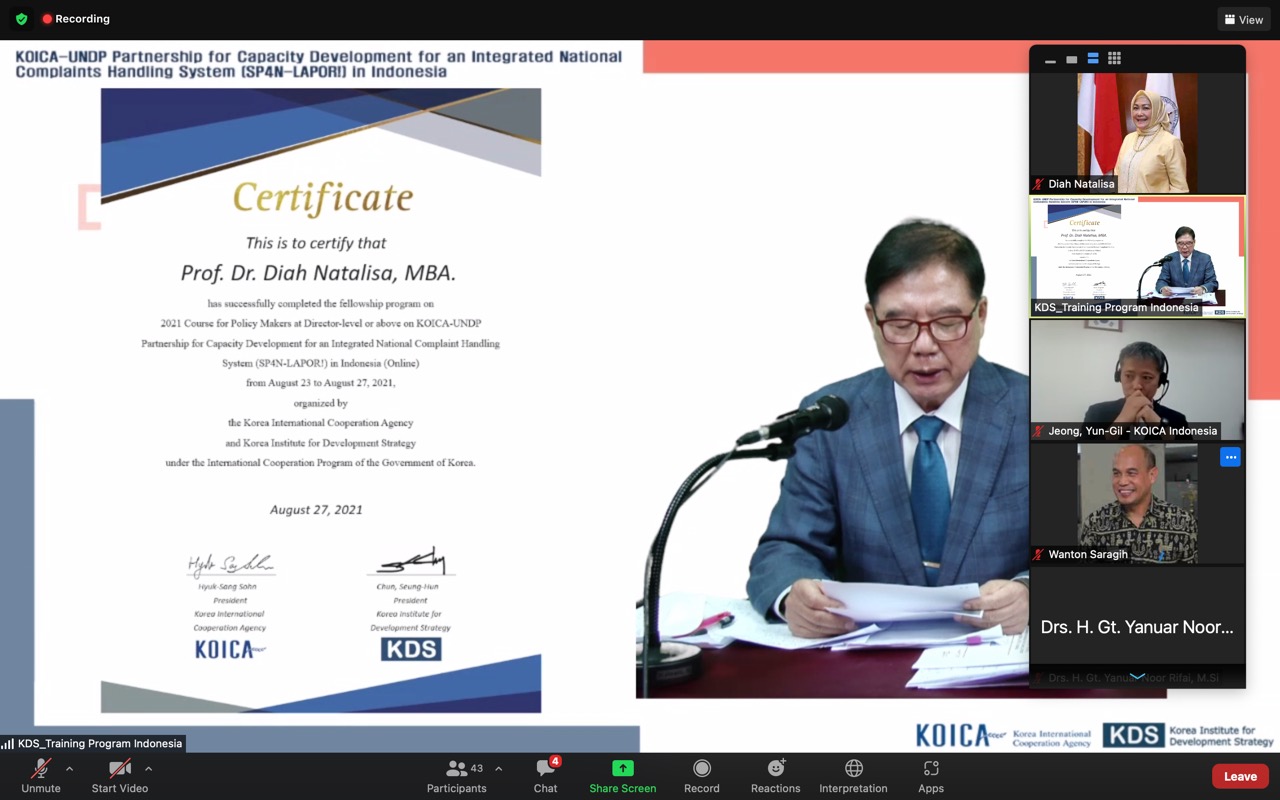Open audio options arrow next to Unmute
This screenshot has height=800, width=1280.
click(x=69, y=769)
